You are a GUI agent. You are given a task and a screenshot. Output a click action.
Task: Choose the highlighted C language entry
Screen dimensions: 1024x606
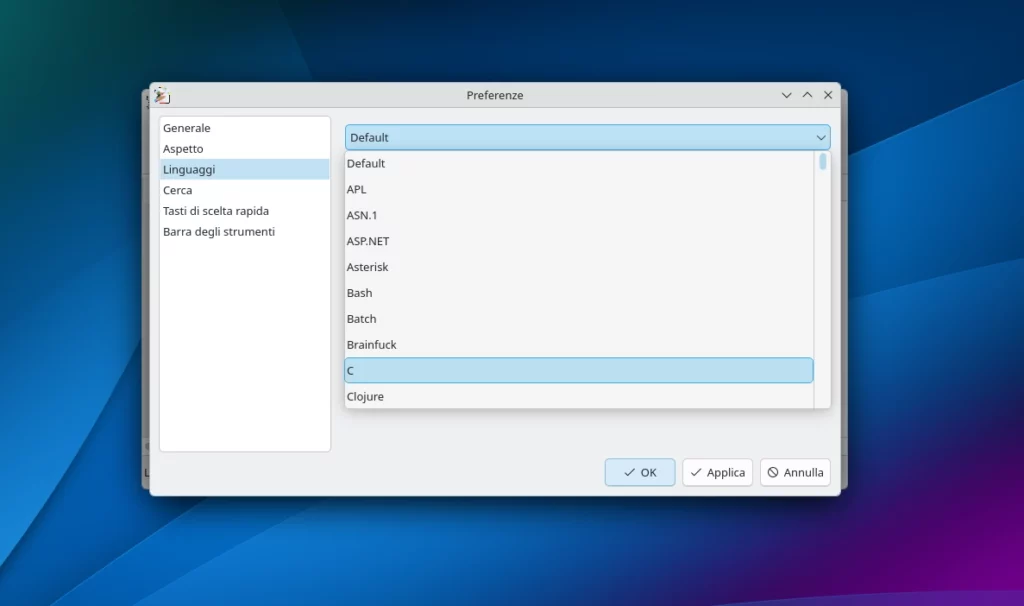(x=579, y=370)
